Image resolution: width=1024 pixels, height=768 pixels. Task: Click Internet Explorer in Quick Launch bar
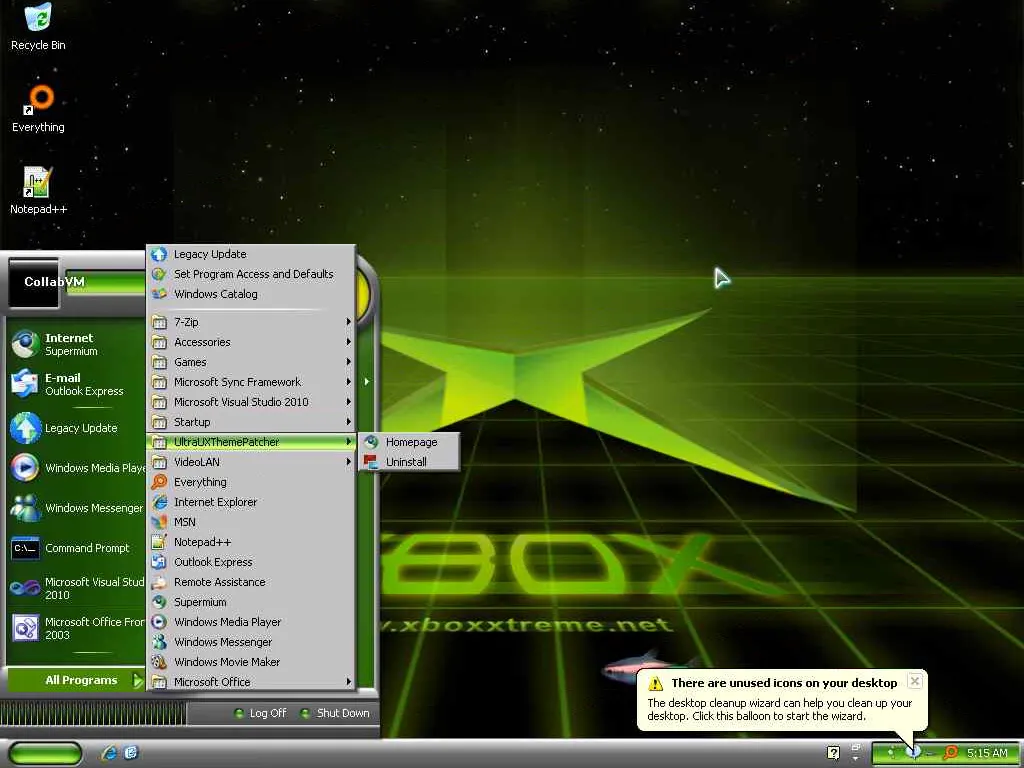[x=109, y=753]
